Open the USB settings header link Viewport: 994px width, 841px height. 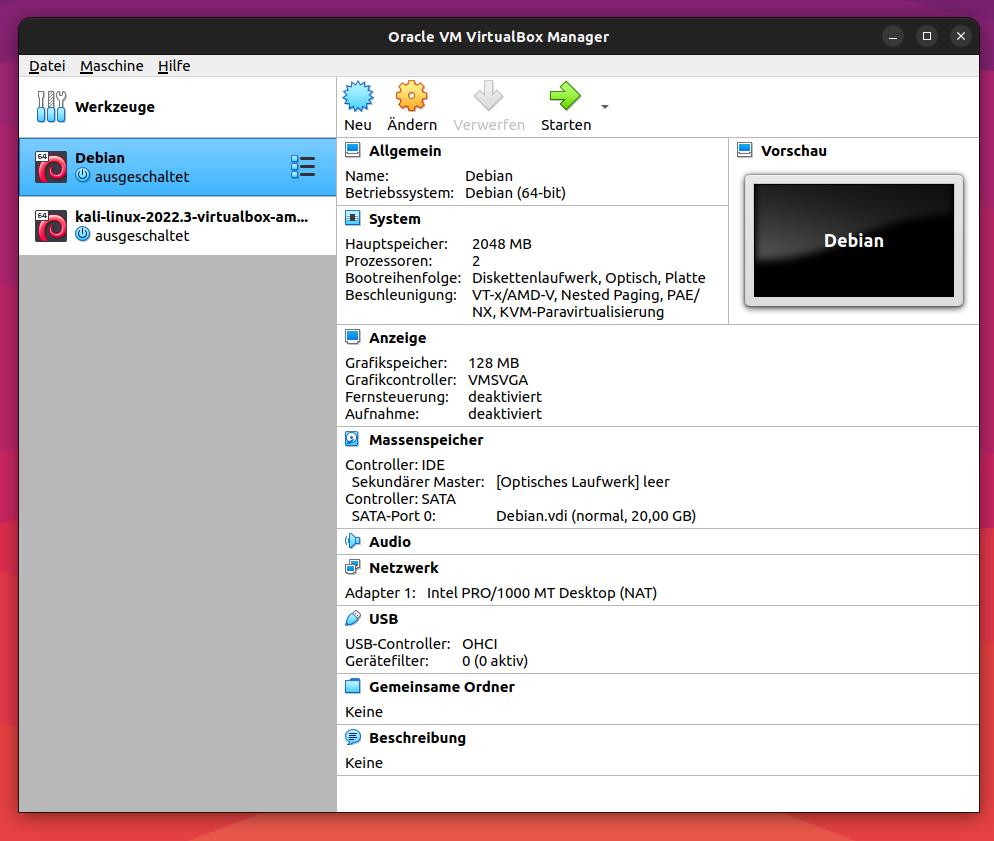pos(384,619)
